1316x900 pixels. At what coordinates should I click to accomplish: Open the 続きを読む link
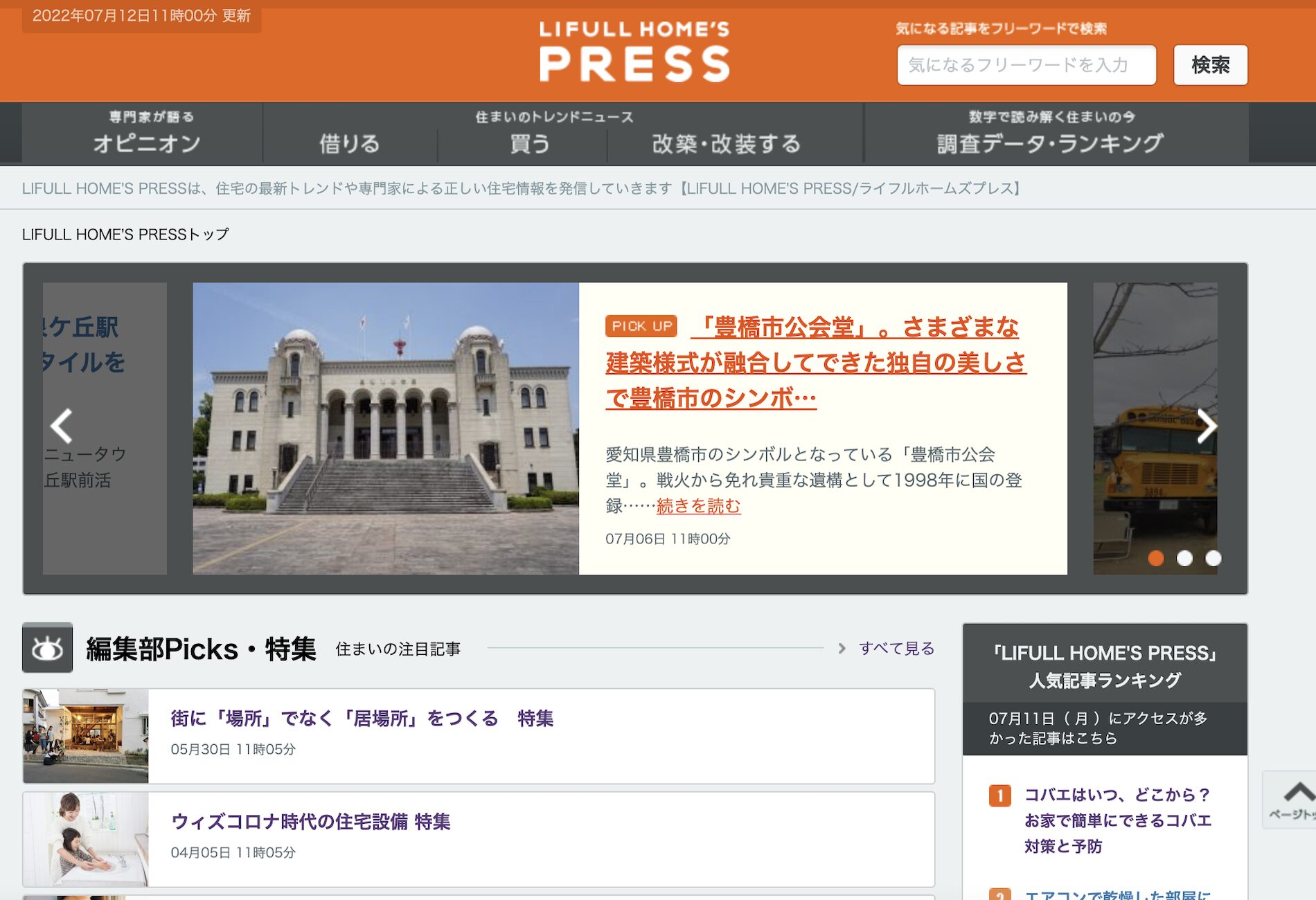point(697,507)
